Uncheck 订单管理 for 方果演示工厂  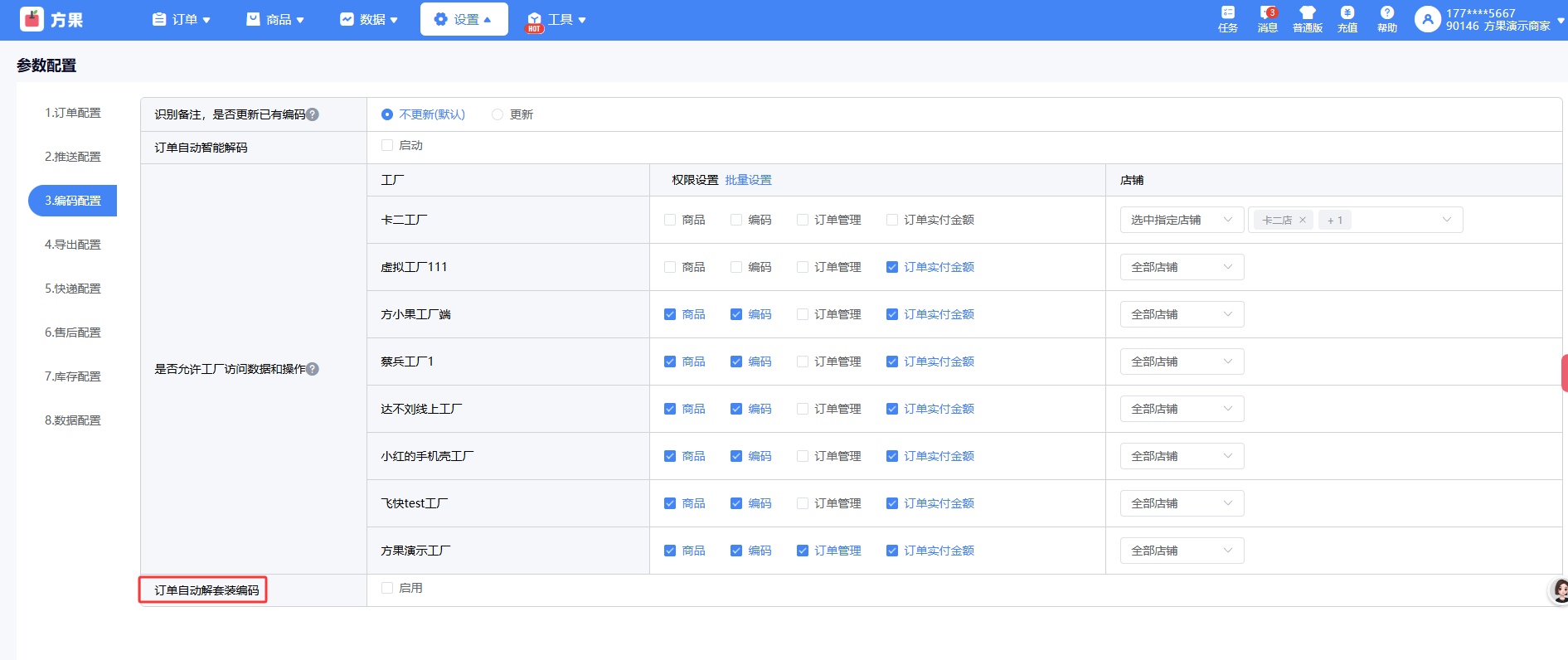pos(803,551)
